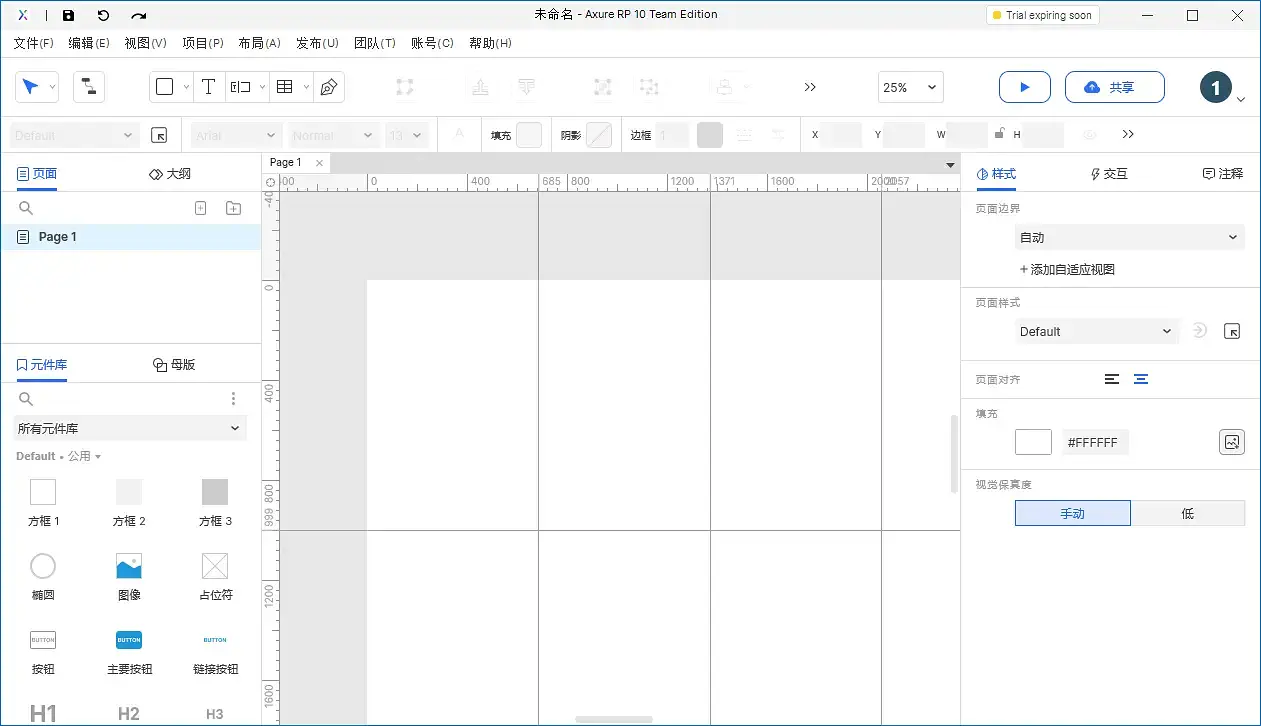Viewport: 1261px width, 726px height.
Task: Select the Pen drawing tool
Action: 329,87
